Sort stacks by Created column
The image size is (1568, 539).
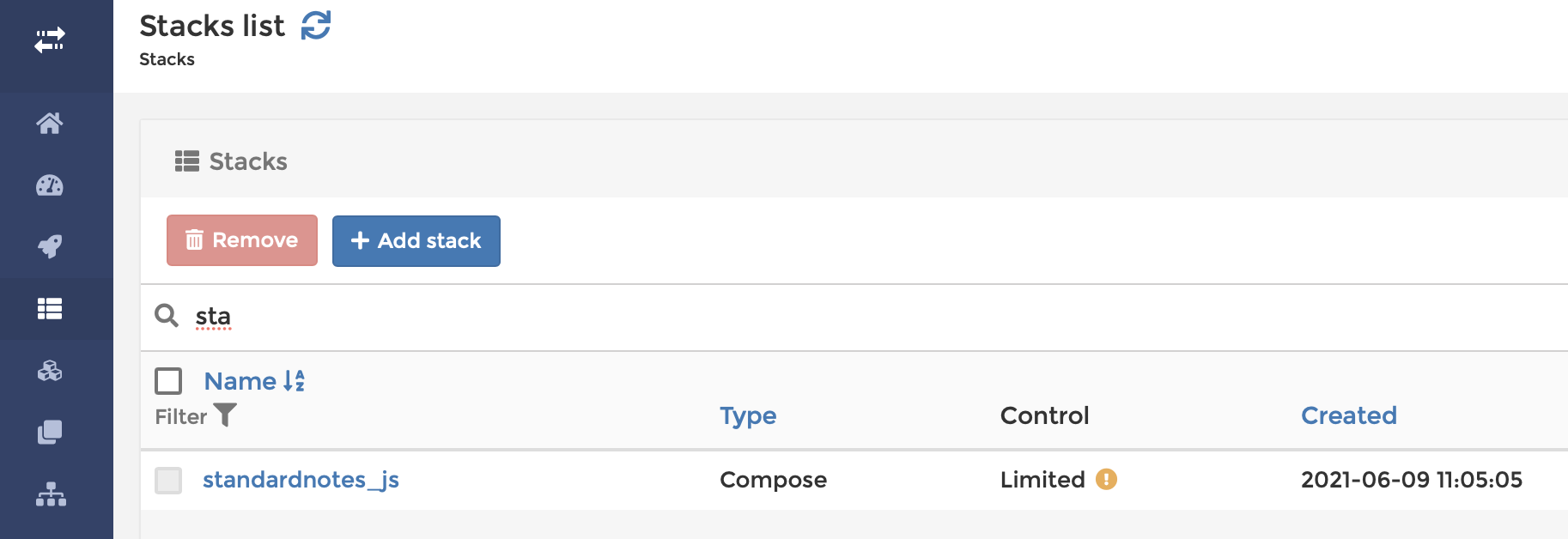click(x=1349, y=415)
